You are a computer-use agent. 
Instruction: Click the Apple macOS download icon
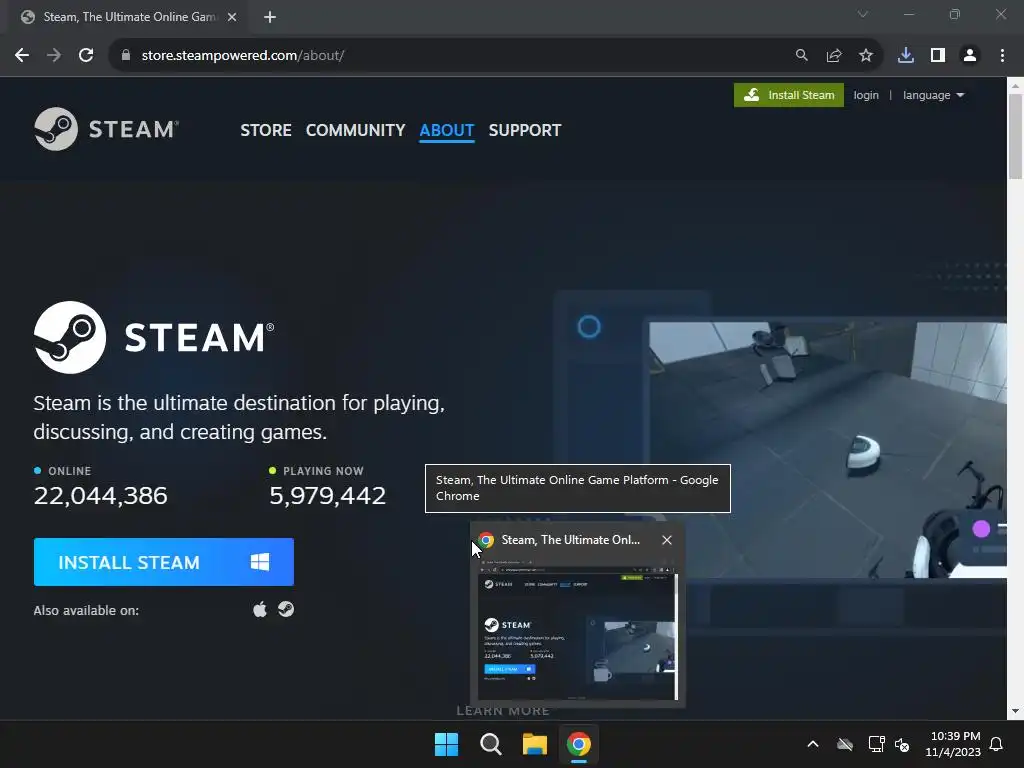tap(260, 609)
